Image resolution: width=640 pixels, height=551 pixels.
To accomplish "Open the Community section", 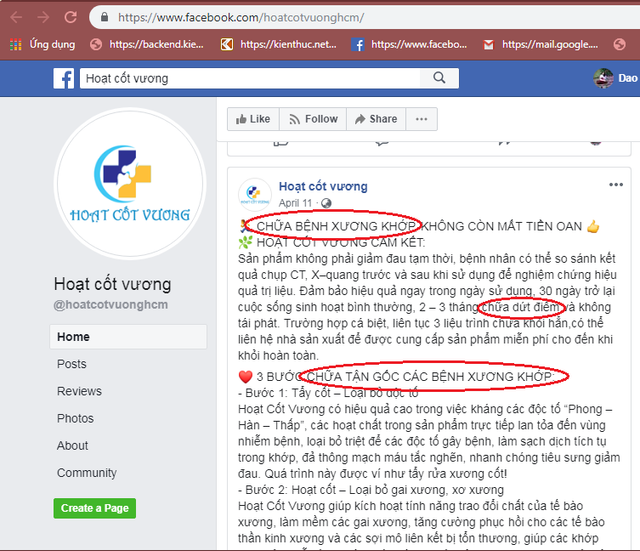I will point(87,473).
